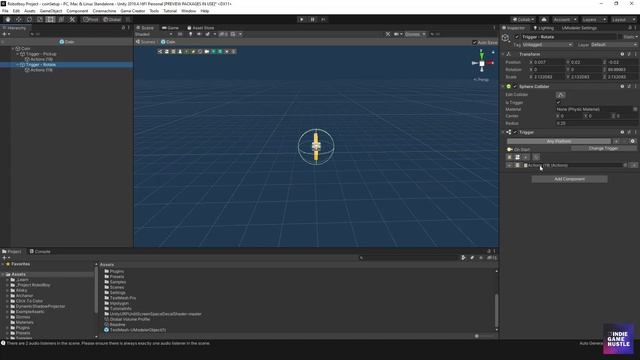Select the Scale tool in the toolbar

[x=40, y=20]
